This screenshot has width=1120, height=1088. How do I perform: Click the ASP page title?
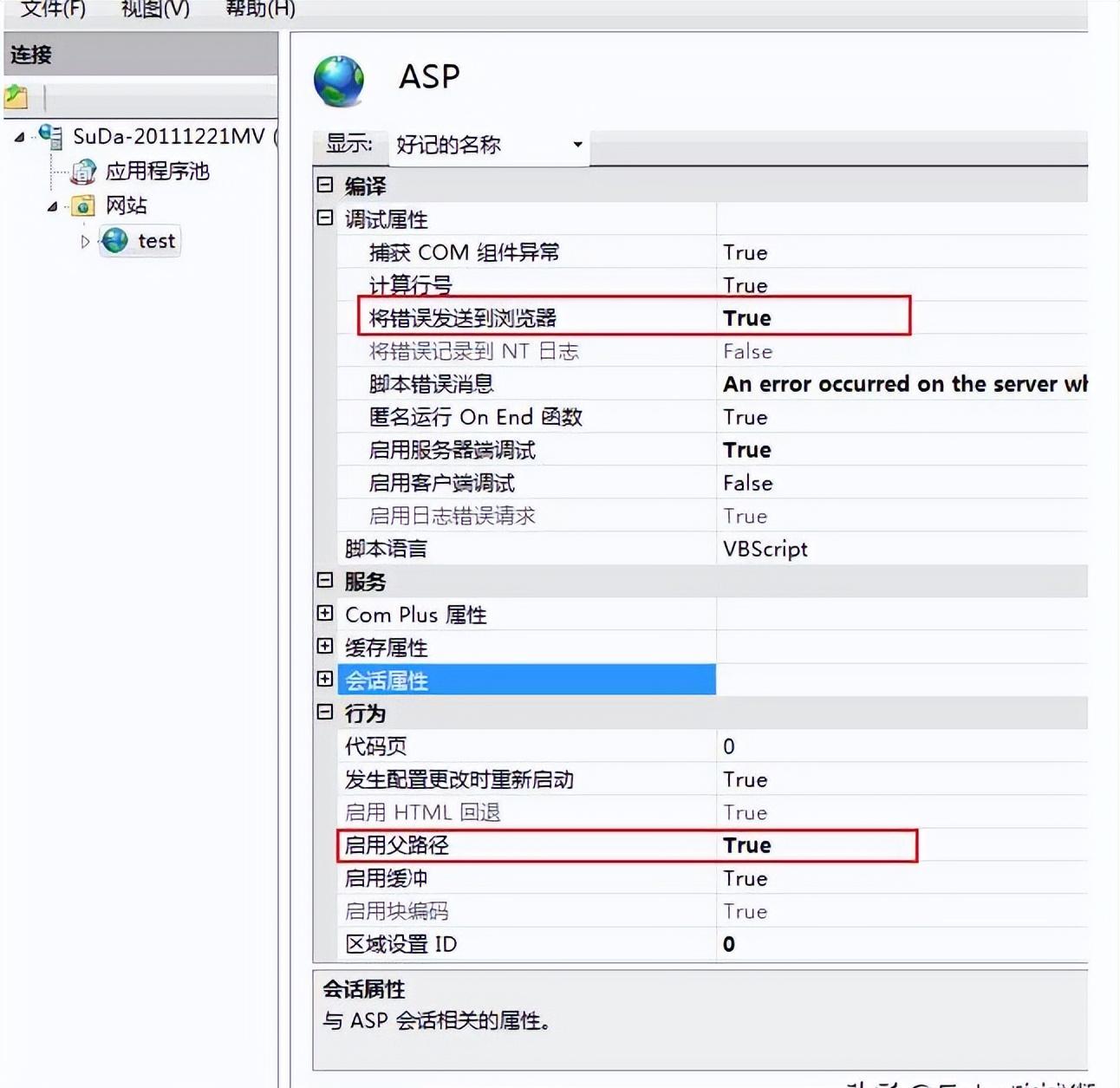(x=429, y=77)
